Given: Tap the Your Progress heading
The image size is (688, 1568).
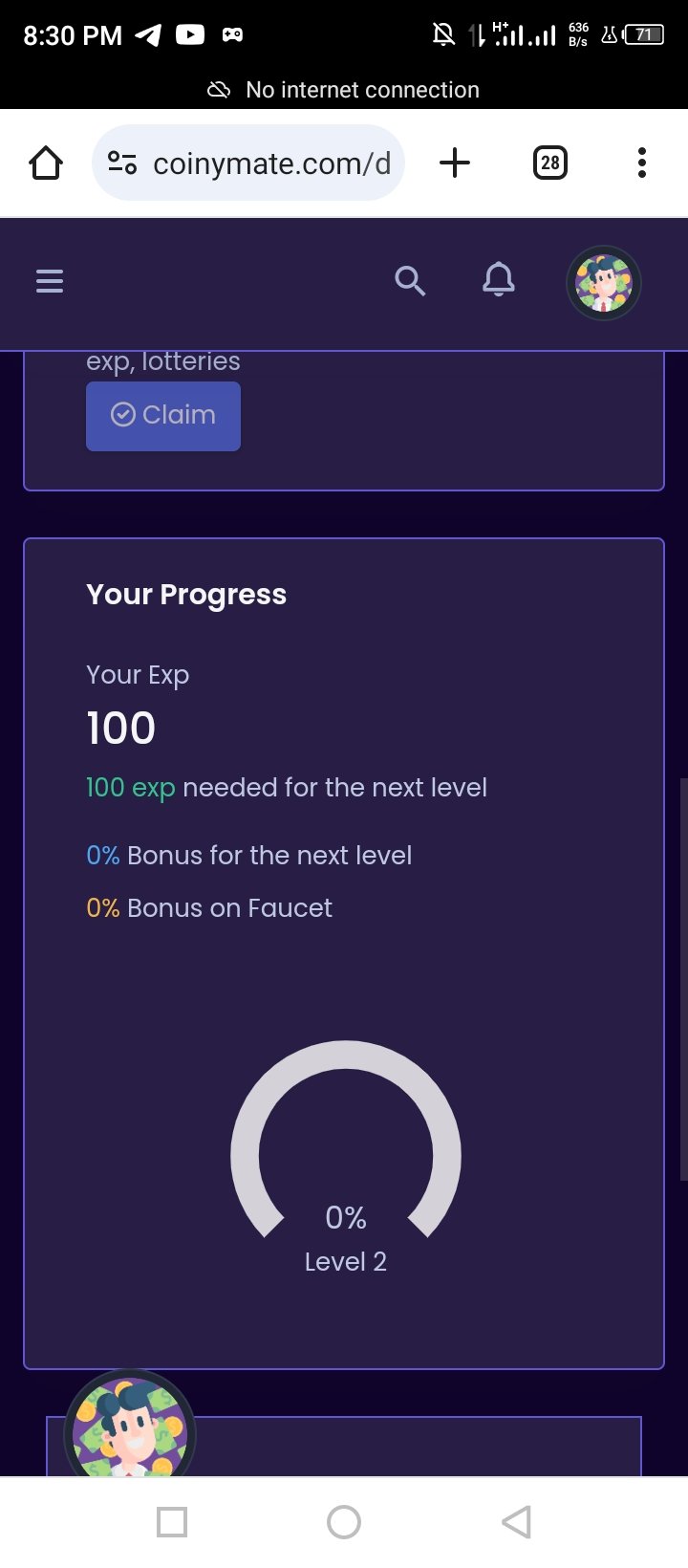Looking at the screenshot, I should click(186, 595).
